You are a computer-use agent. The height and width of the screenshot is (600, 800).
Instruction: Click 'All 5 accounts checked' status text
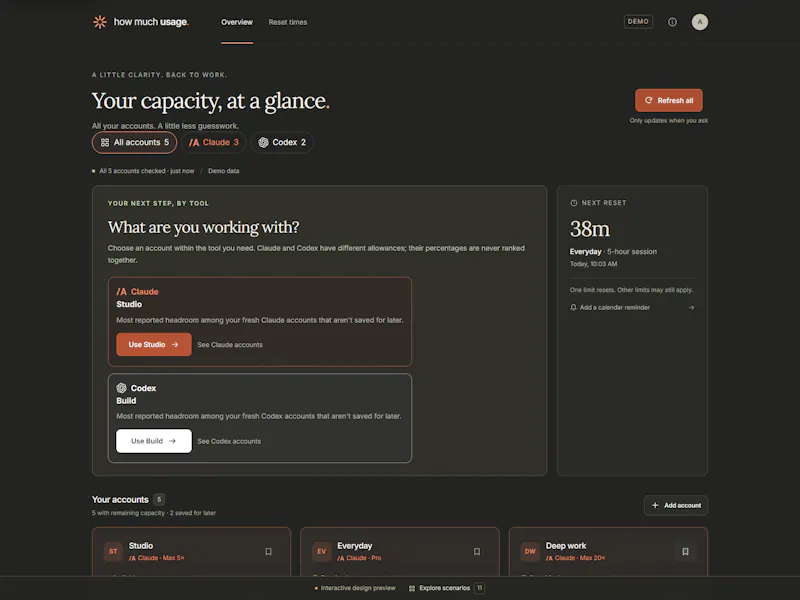click(x=132, y=171)
